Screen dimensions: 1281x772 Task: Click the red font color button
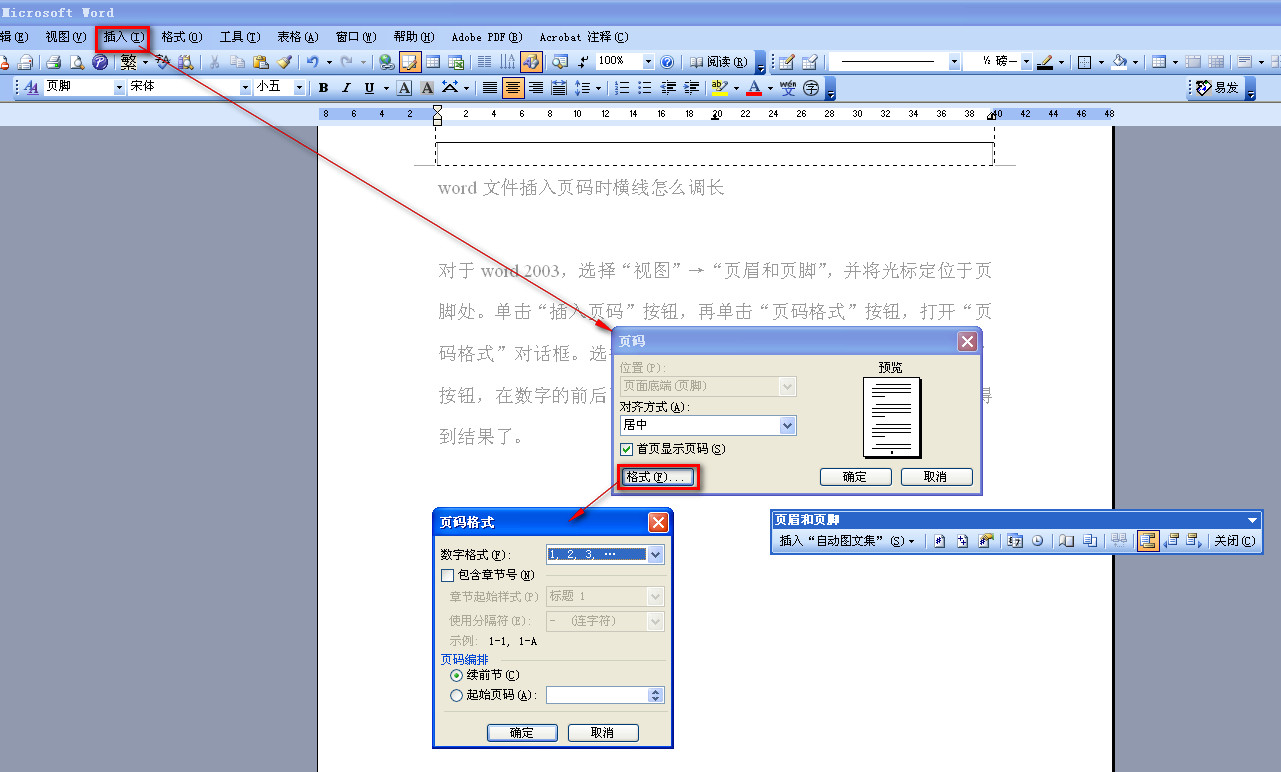[753, 88]
